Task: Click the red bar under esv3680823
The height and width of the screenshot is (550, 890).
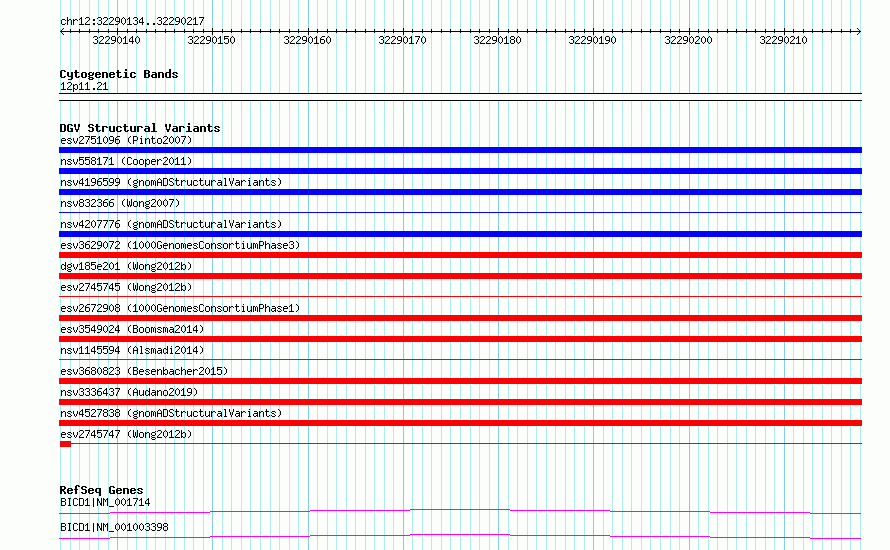Action: point(460,381)
